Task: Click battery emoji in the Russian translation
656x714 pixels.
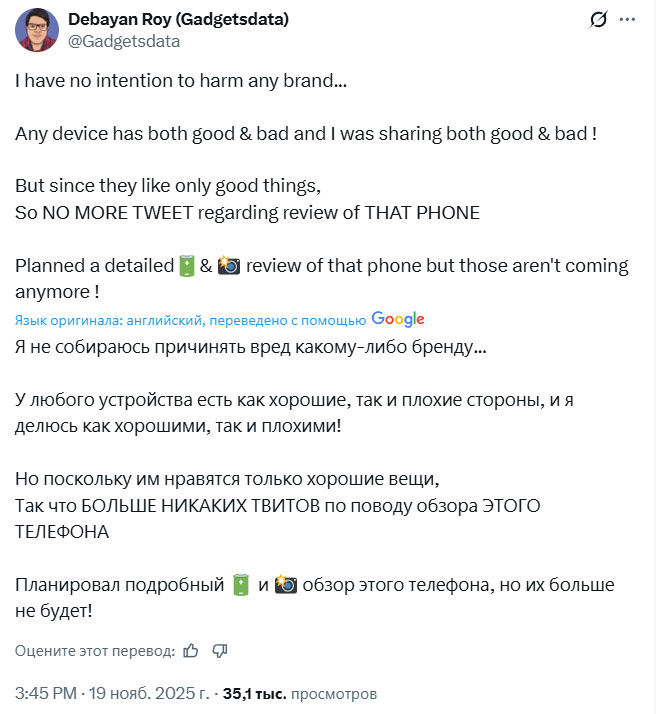Action: click(240, 584)
